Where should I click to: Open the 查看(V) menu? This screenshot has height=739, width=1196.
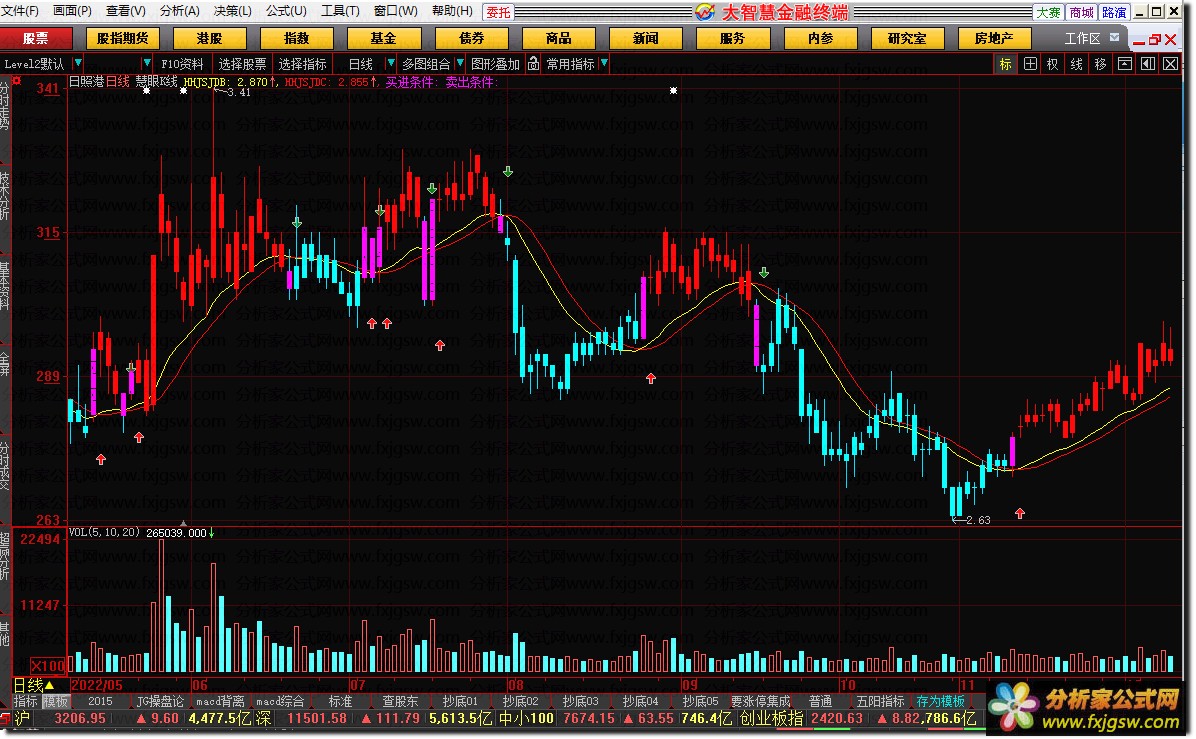[x=126, y=11]
